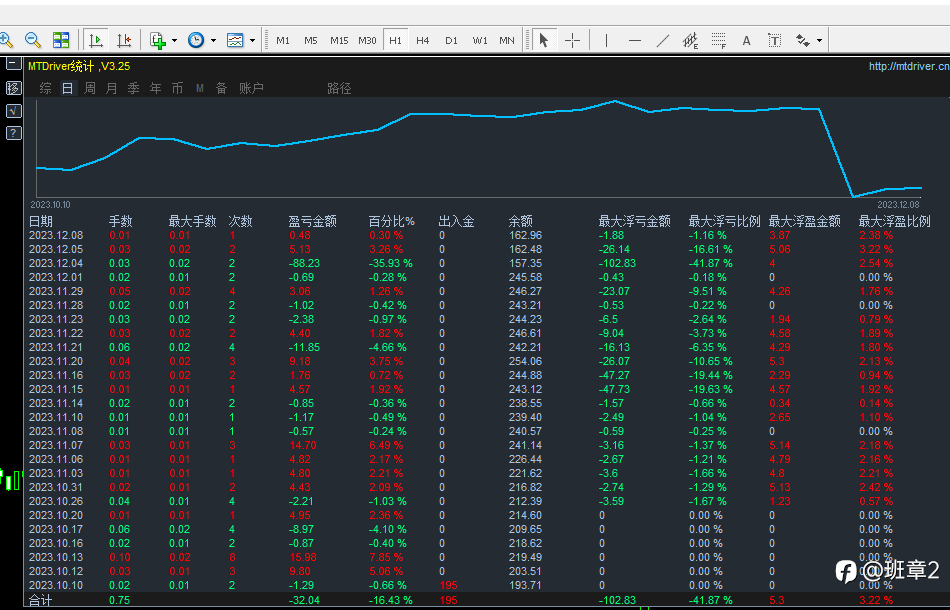This screenshot has height=610, width=950.
Task: Open the Arrows objects dropdown arrow
Action: click(819, 41)
